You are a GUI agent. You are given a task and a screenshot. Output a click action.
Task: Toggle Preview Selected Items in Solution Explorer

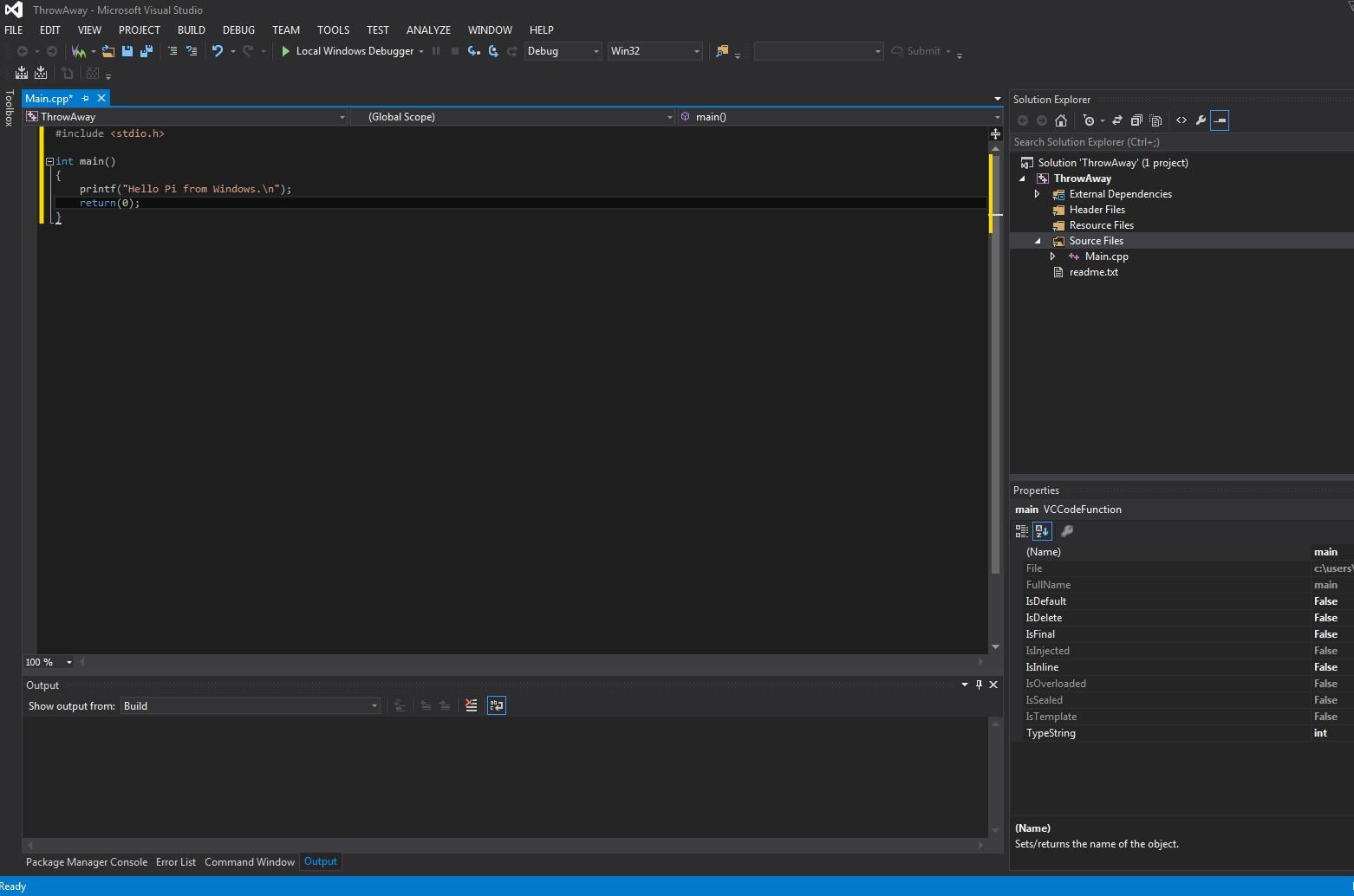click(x=1220, y=120)
